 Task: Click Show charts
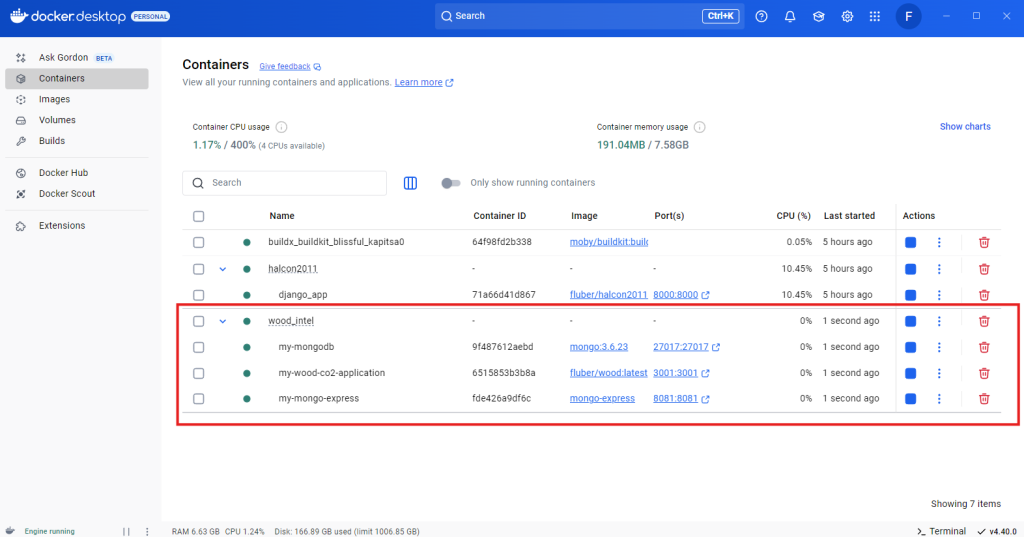(x=965, y=127)
